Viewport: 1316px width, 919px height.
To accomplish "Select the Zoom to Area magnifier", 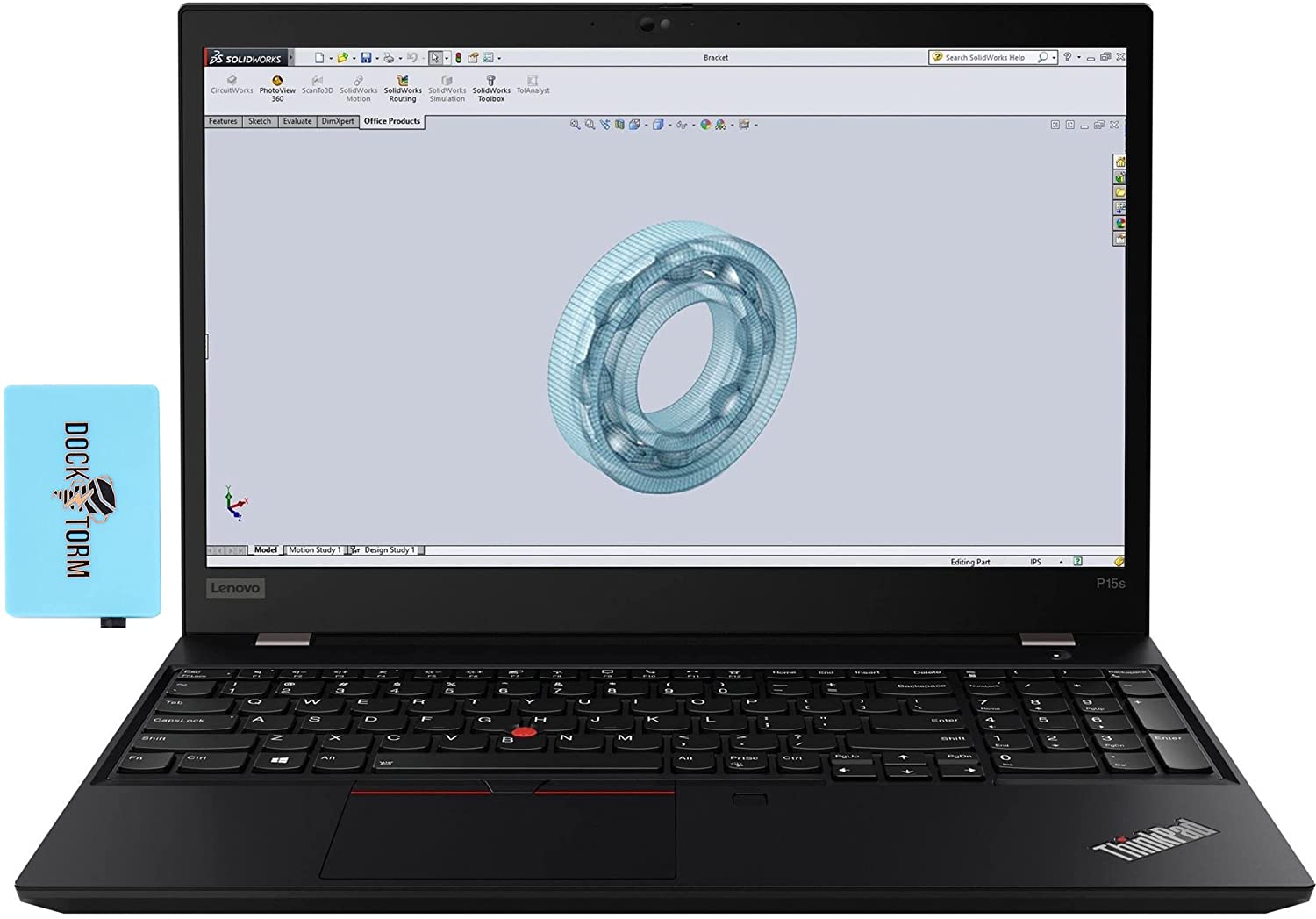I will tap(590, 125).
